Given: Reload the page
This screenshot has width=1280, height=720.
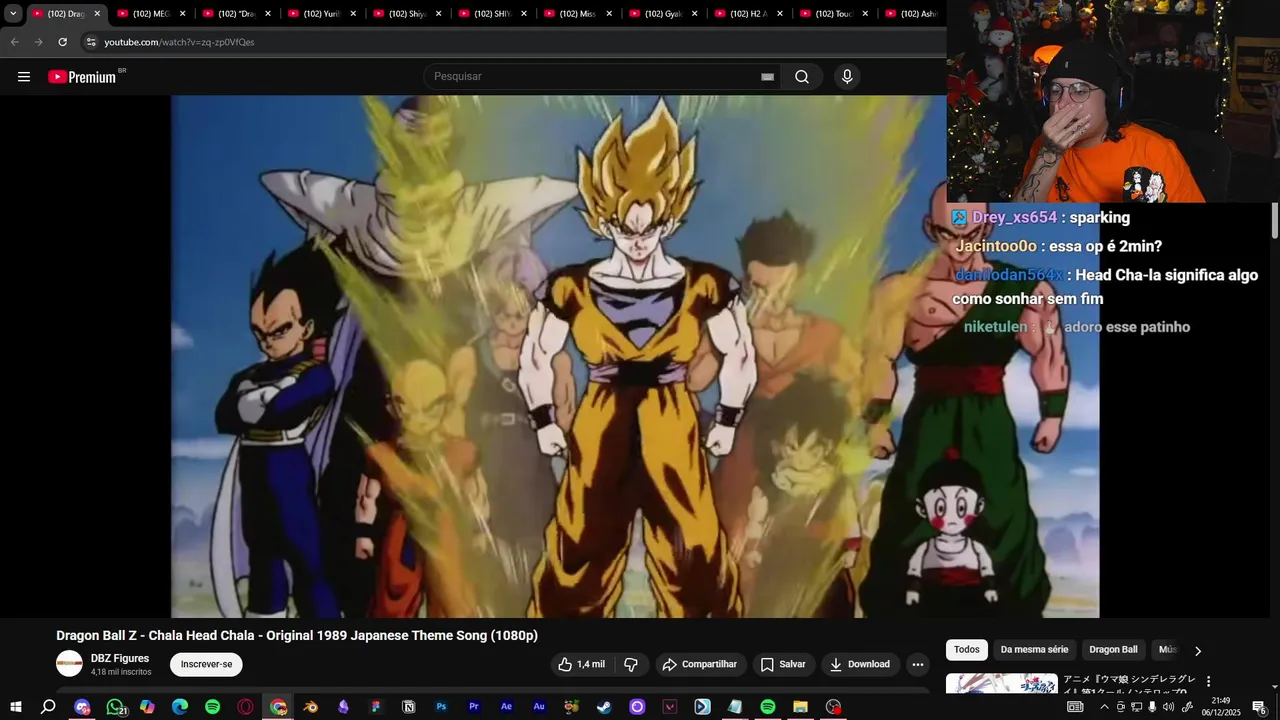Looking at the screenshot, I should 62,42.
